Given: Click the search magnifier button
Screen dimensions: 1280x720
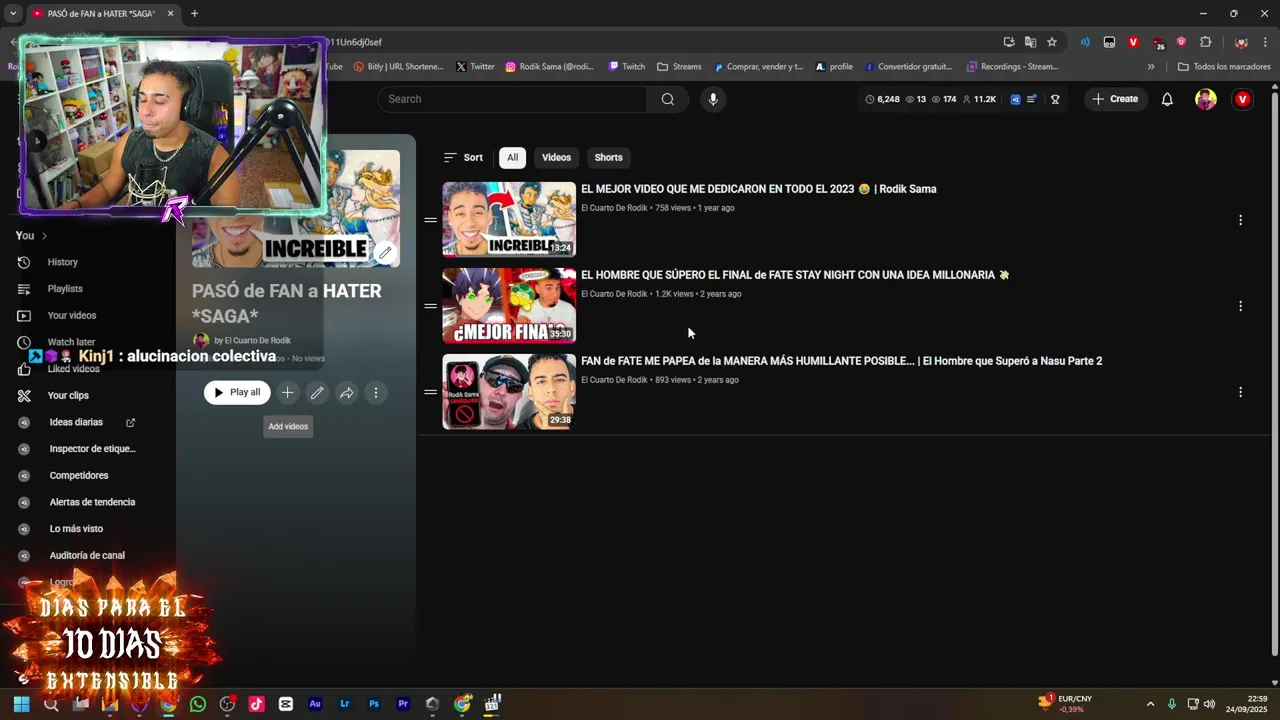Looking at the screenshot, I should tap(668, 99).
